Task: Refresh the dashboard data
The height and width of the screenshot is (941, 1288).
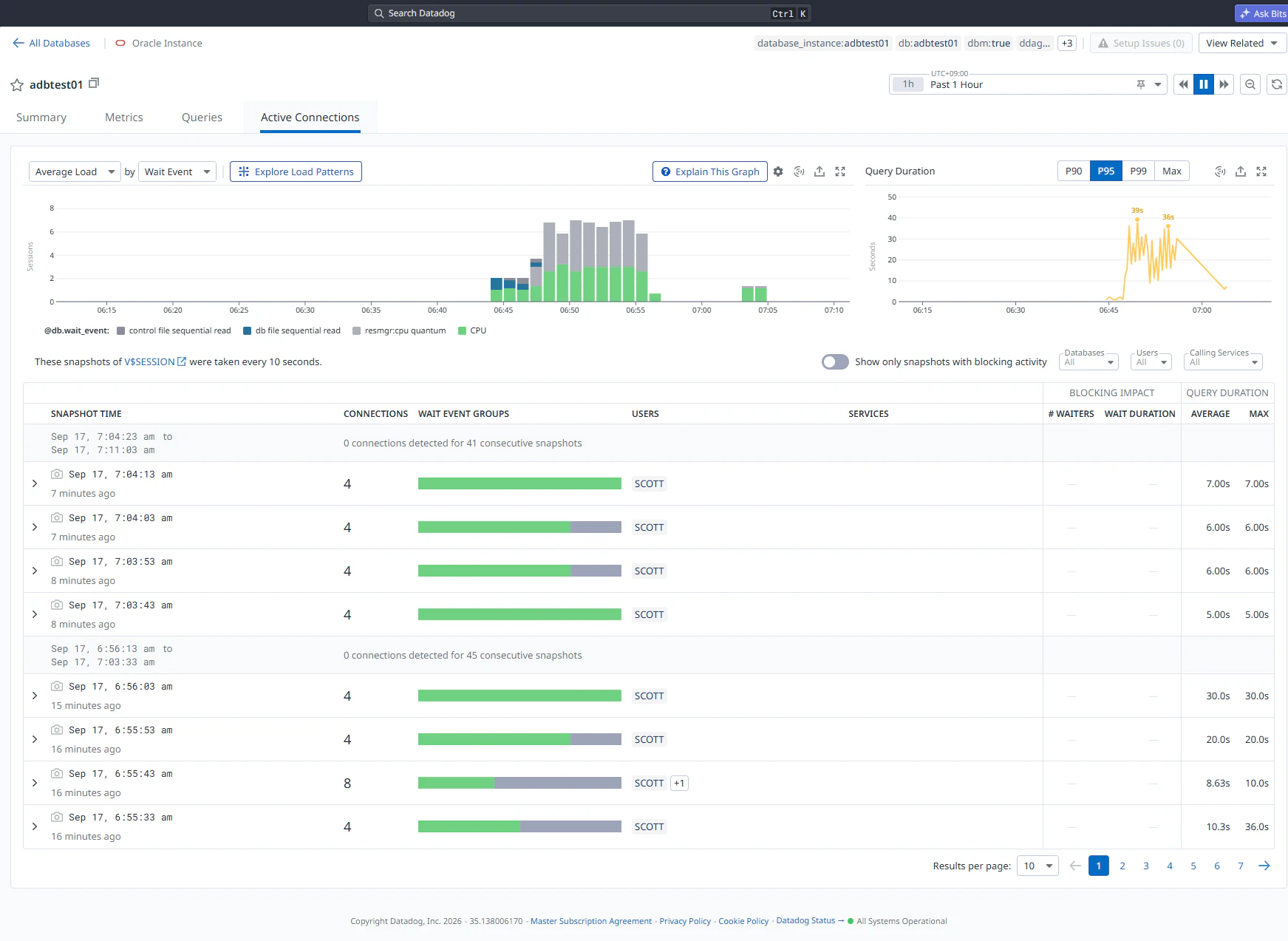Action: point(1277,84)
